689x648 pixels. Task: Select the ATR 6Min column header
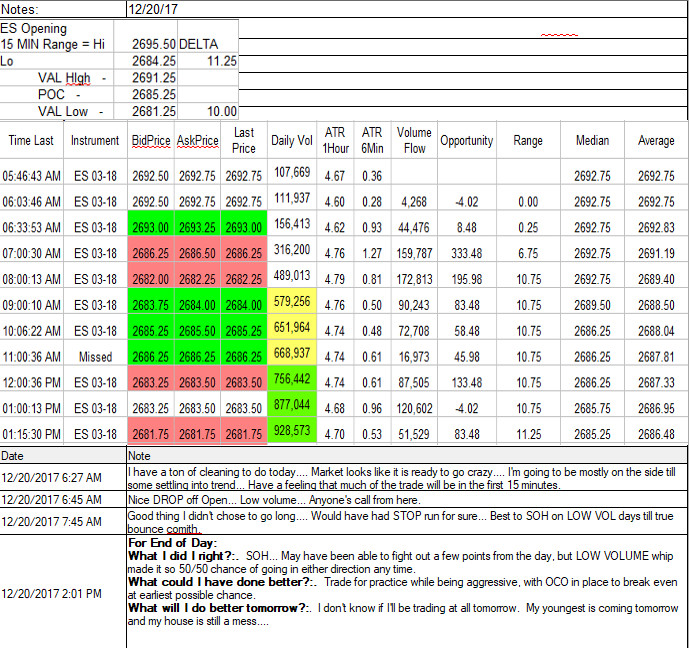tap(373, 140)
